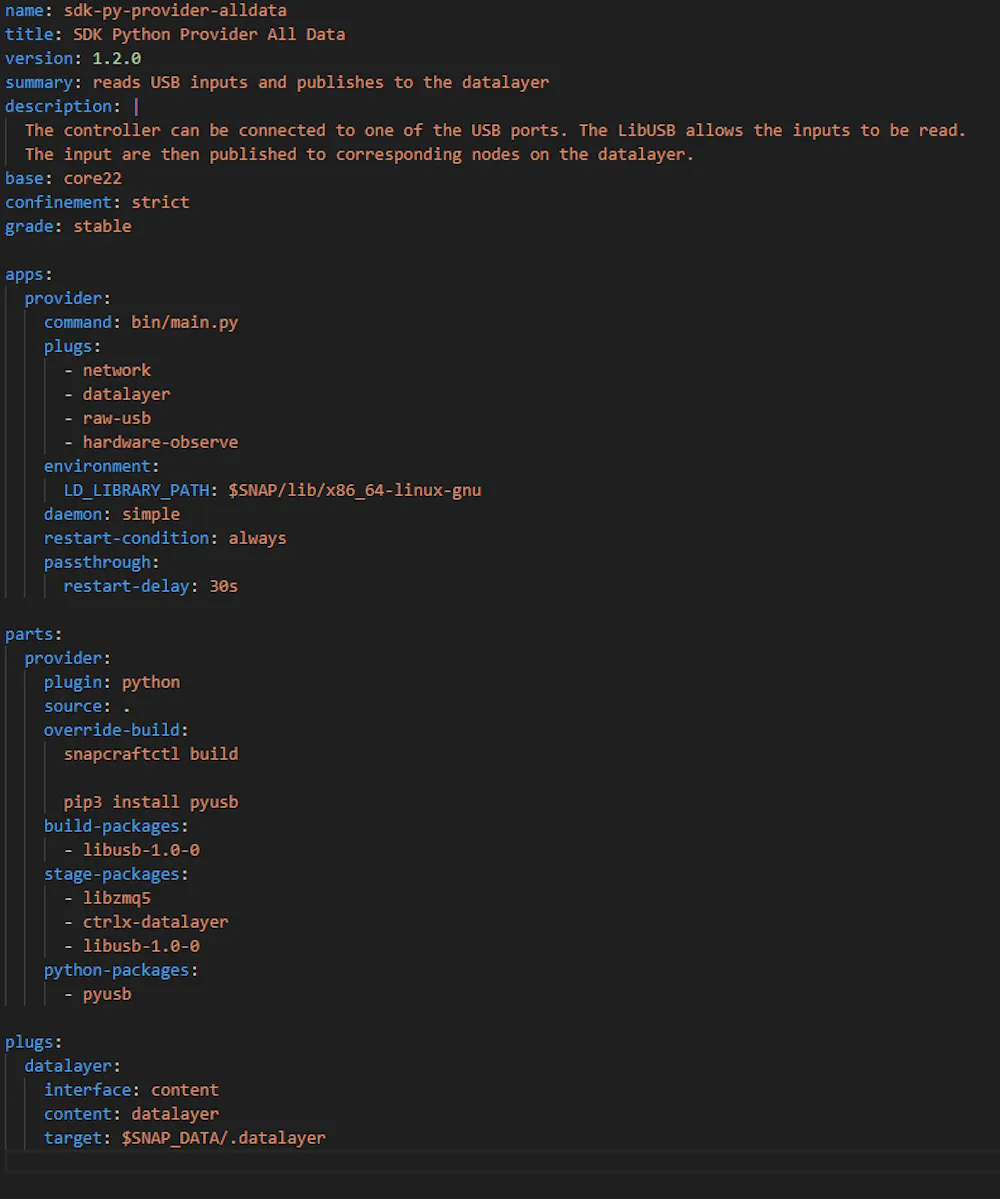Click the title value 'SDK Python Provider All Data'
Screen dimensions: 1000x1199
209,34
